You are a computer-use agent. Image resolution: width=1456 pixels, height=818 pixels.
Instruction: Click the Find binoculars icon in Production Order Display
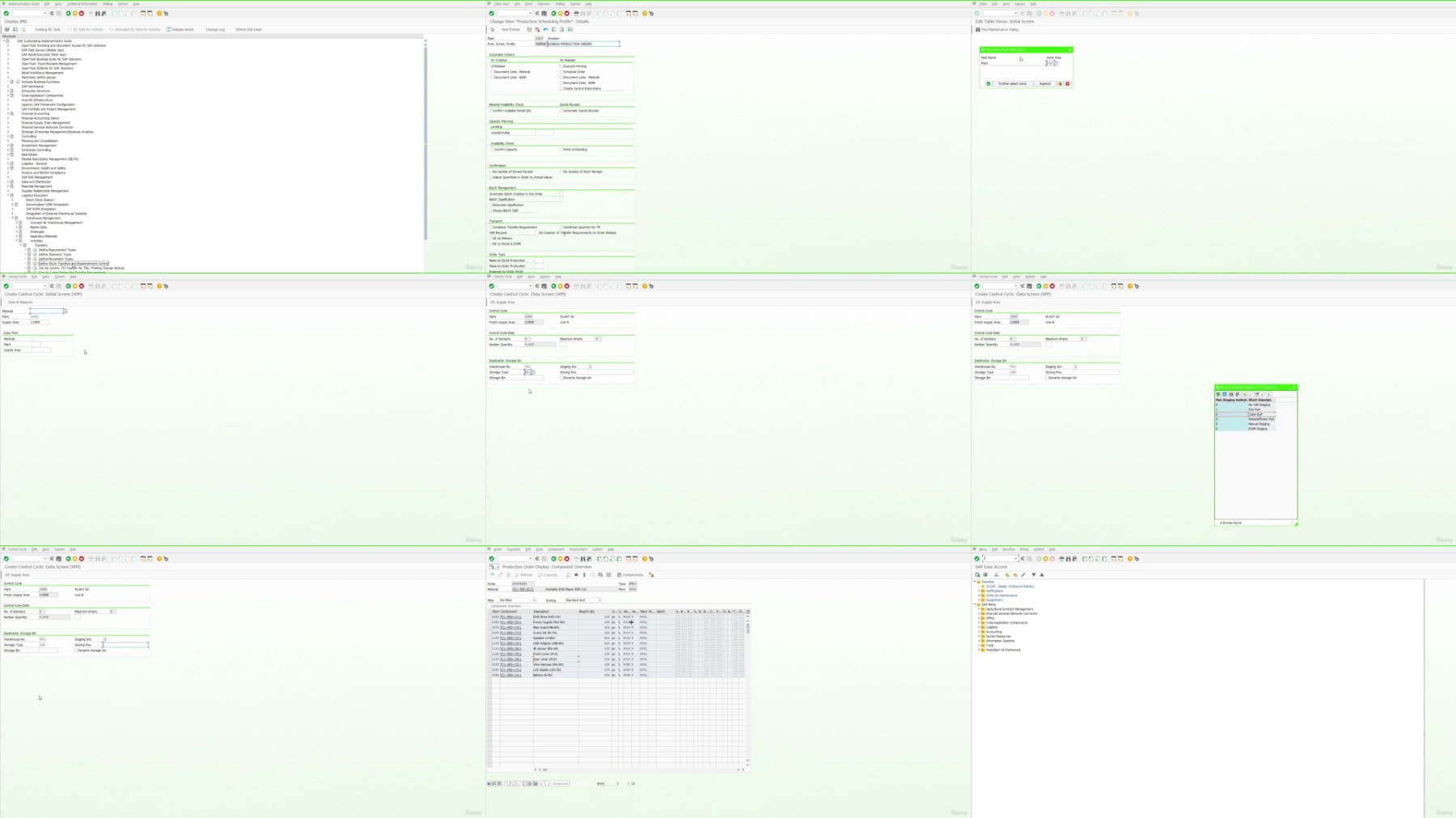(x=583, y=558)
